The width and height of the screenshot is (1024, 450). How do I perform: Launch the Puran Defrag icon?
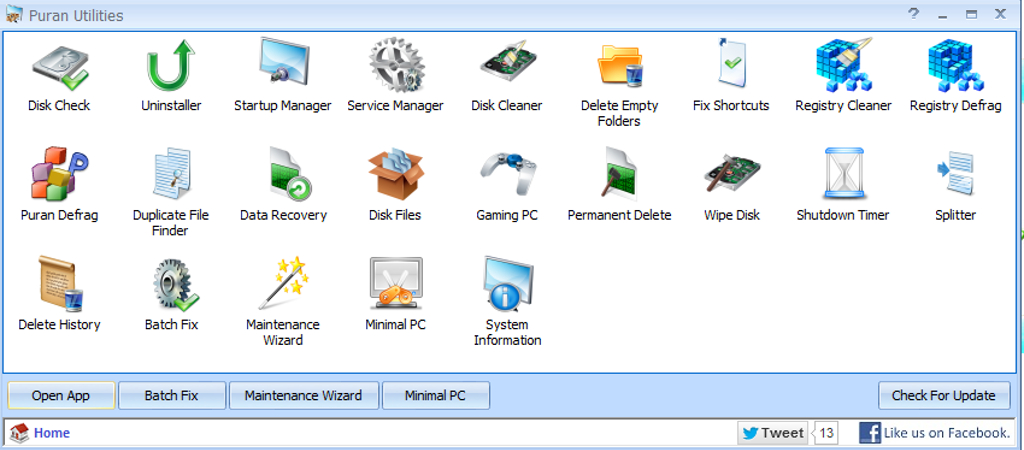59,173
